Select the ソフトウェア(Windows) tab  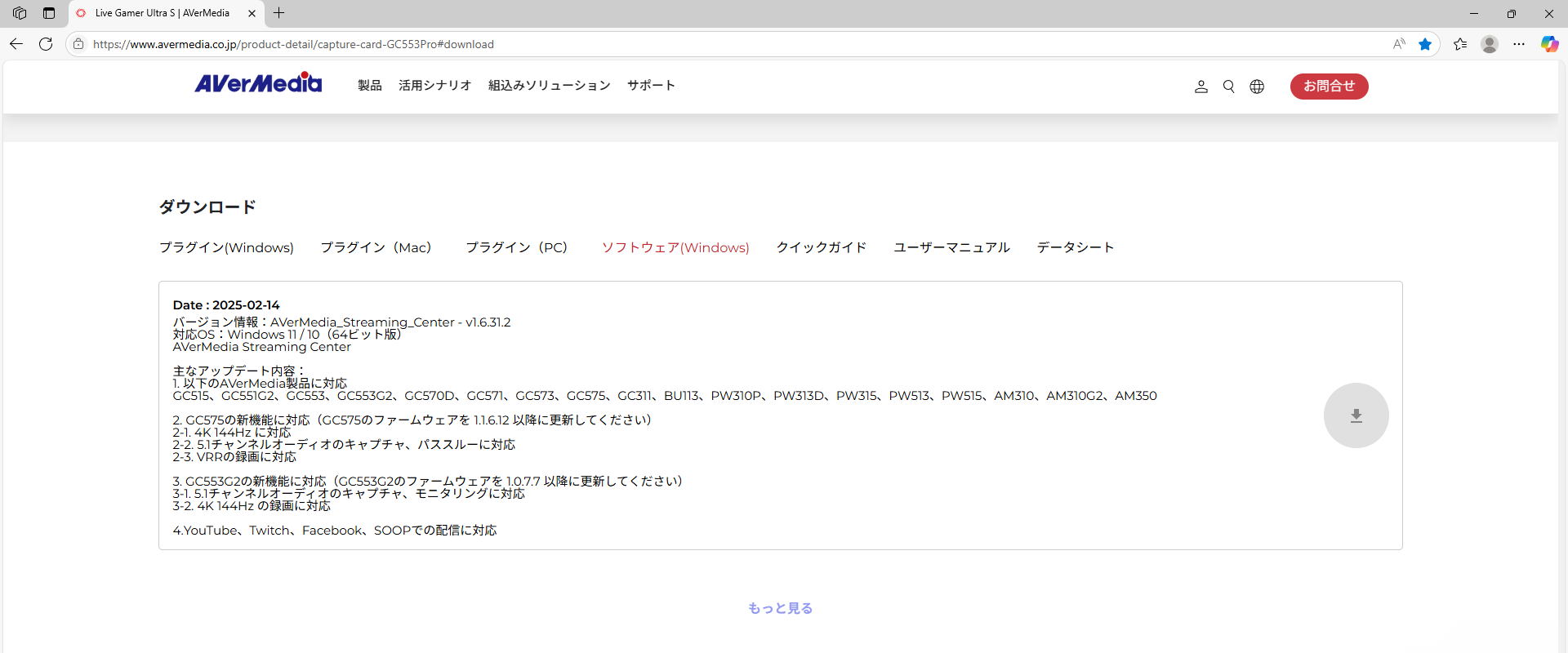[x=675, y=247]
